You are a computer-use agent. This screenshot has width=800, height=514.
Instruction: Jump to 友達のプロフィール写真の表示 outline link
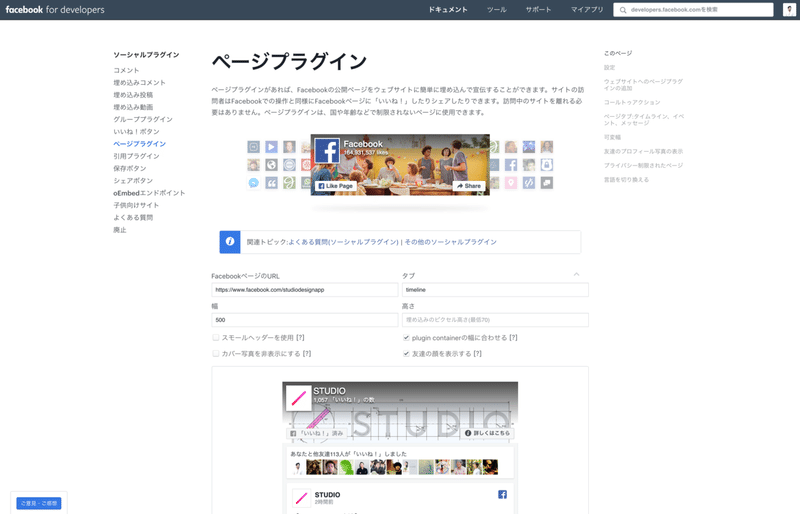pyautogui.click(x=643, y=151)
